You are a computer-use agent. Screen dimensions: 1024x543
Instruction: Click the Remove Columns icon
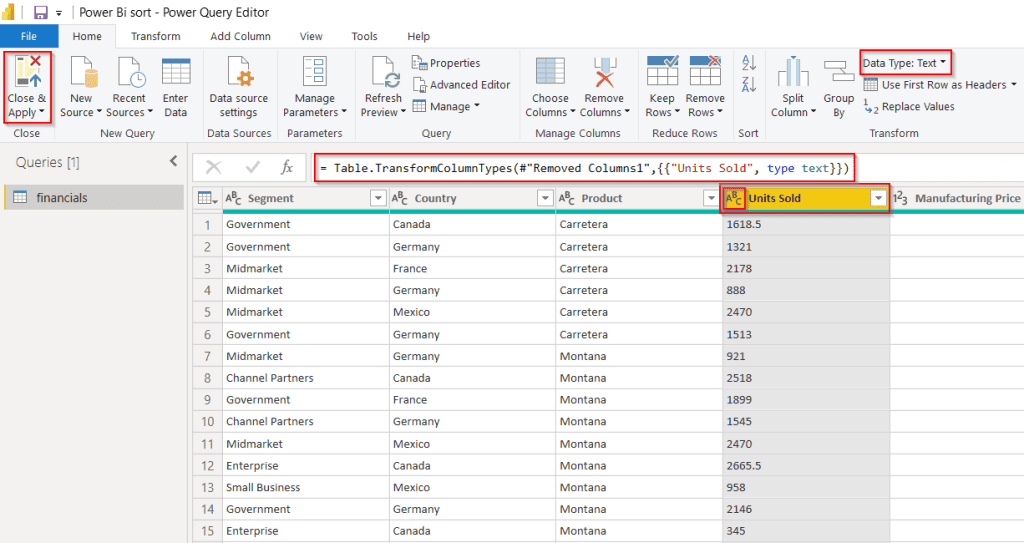click(x=605, y=71)
